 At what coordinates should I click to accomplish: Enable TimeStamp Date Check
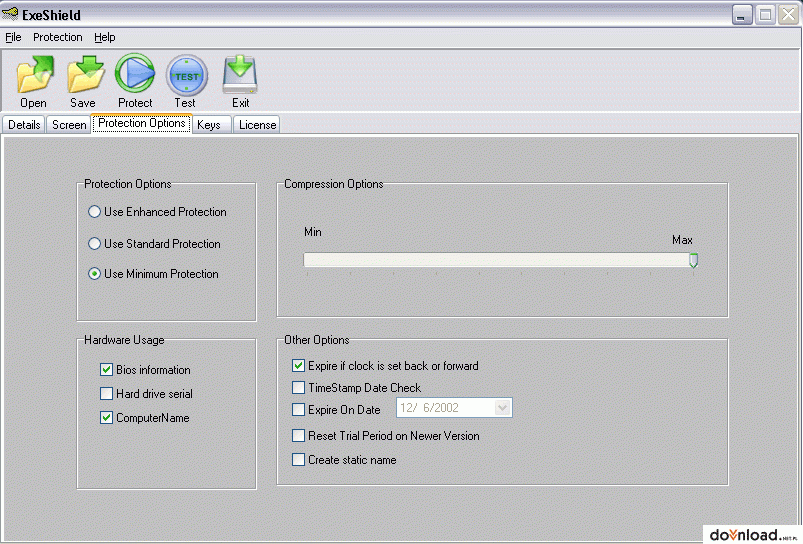click(298, 387)
